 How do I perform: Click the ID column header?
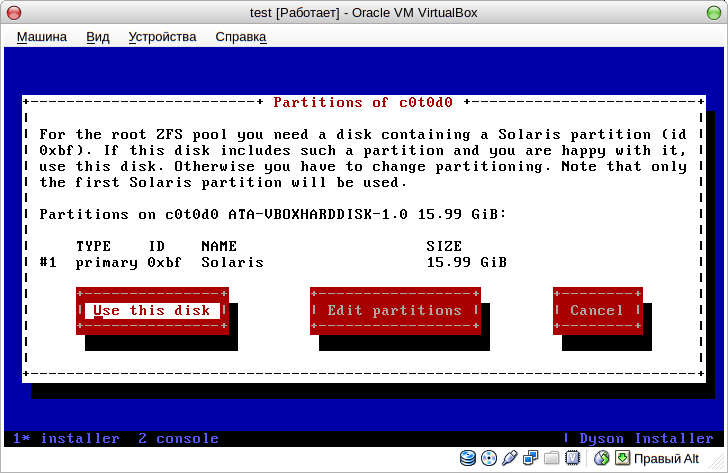pyautogui.click(x=156, y=246)
